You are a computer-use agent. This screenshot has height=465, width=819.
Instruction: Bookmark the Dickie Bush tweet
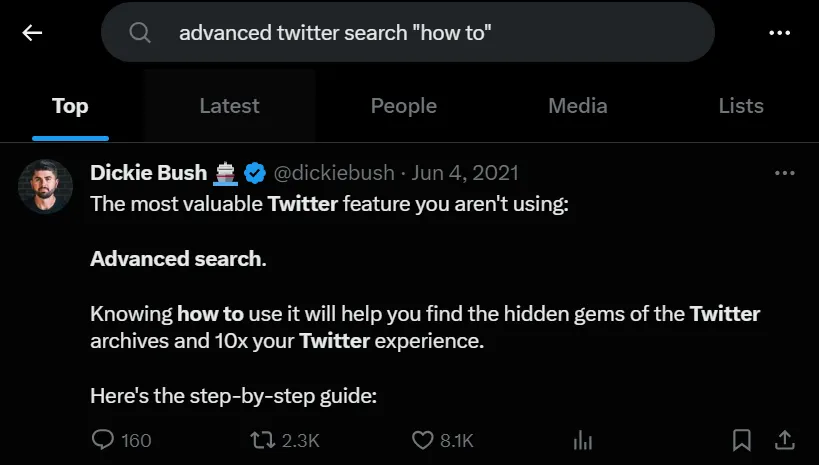(x=742, y=440)
